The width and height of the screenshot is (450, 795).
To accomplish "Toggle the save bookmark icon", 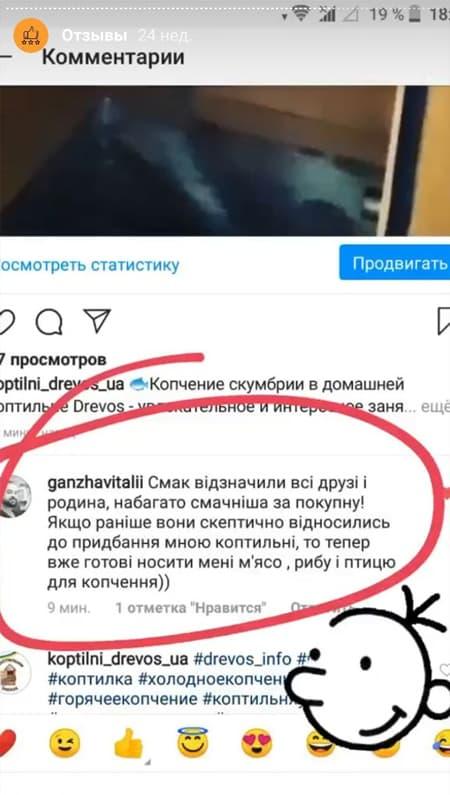I will [443, 320].
